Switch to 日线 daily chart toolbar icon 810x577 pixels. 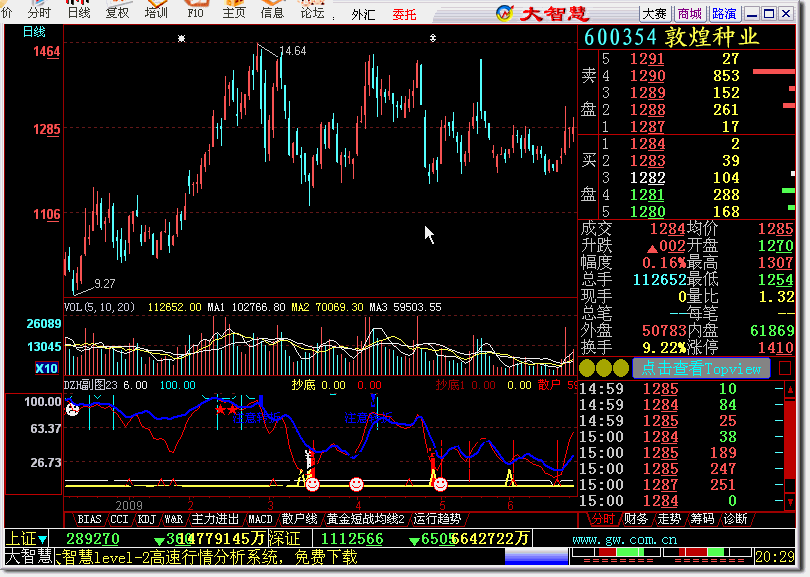[79, 10]
